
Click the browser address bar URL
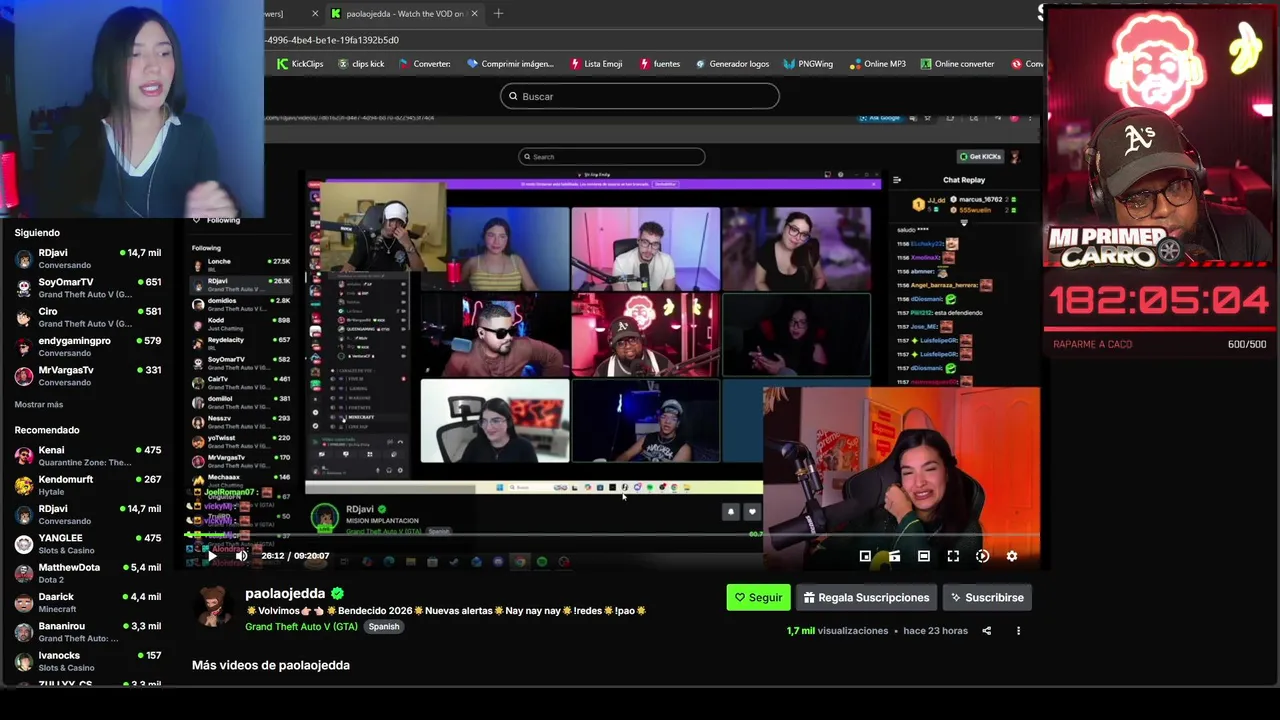(x=332, y=40)
